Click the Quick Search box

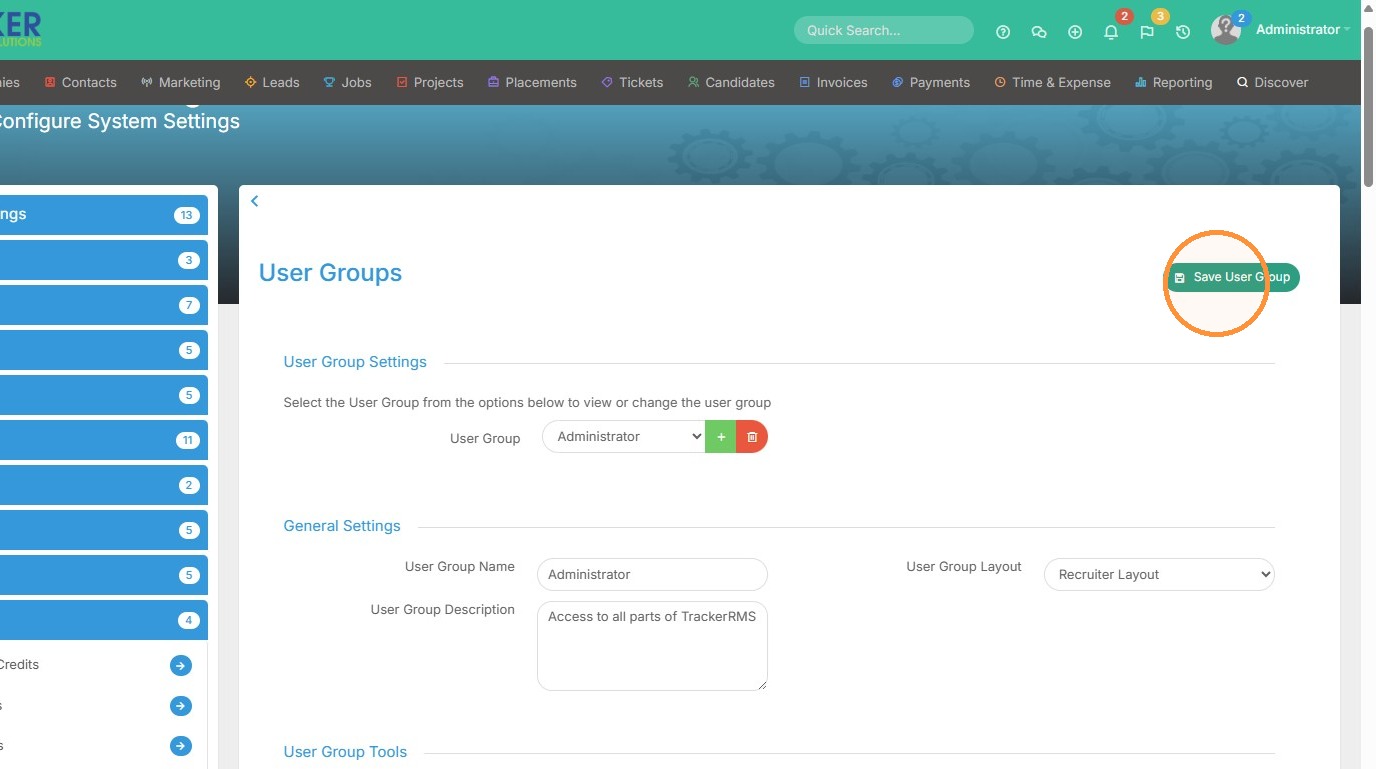click(x=884, y=30)
